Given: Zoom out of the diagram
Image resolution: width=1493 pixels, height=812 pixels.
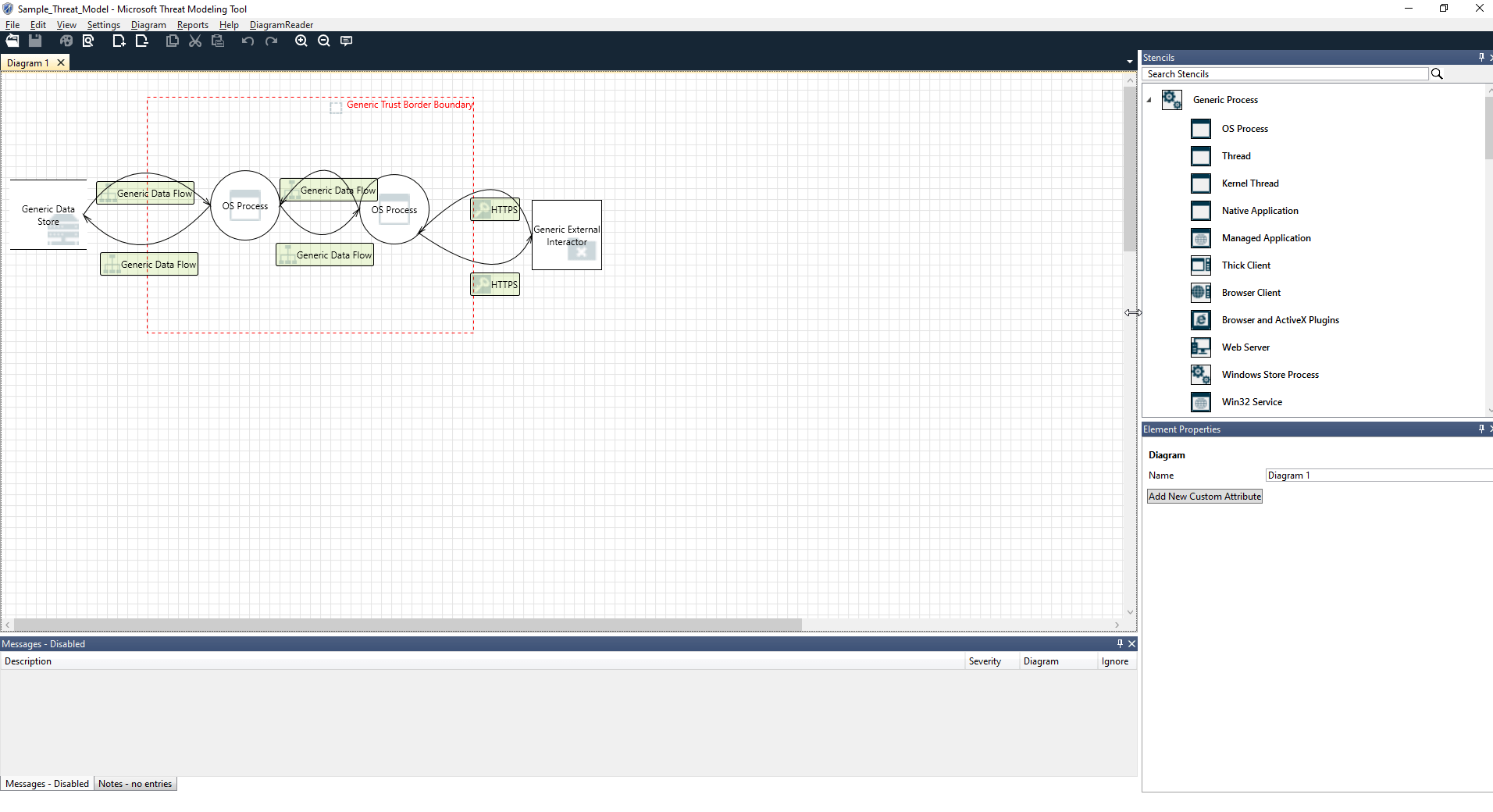Looking at the screenshot, I should coord(324,41).
